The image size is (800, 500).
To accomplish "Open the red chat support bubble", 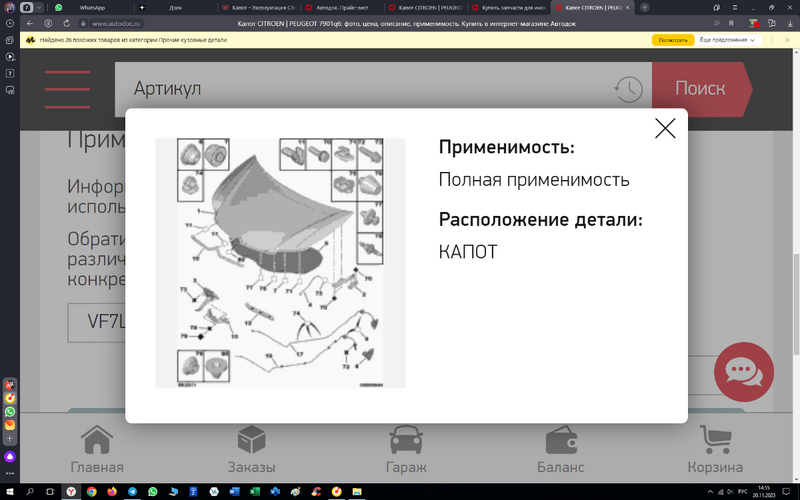I will click(x=744, y=372).
